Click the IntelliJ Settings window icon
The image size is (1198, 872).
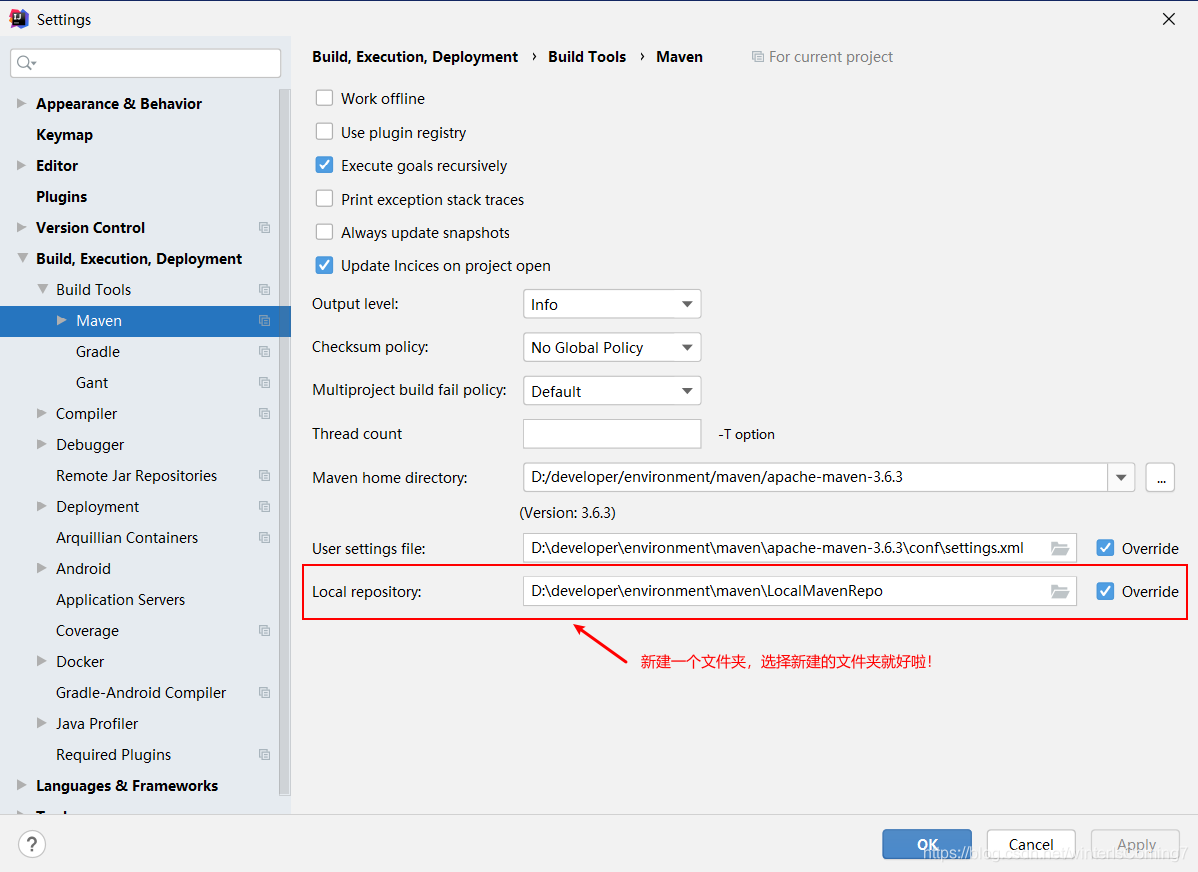tap(19, 19)
